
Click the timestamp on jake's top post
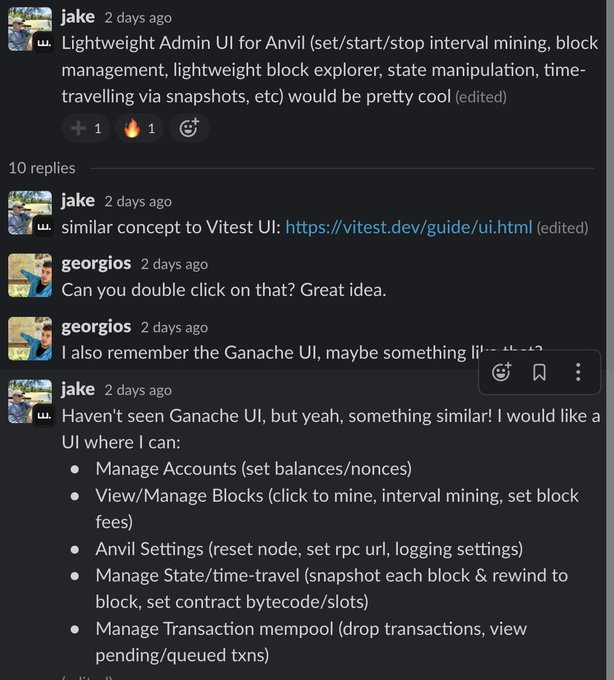(x=138, y=18)
